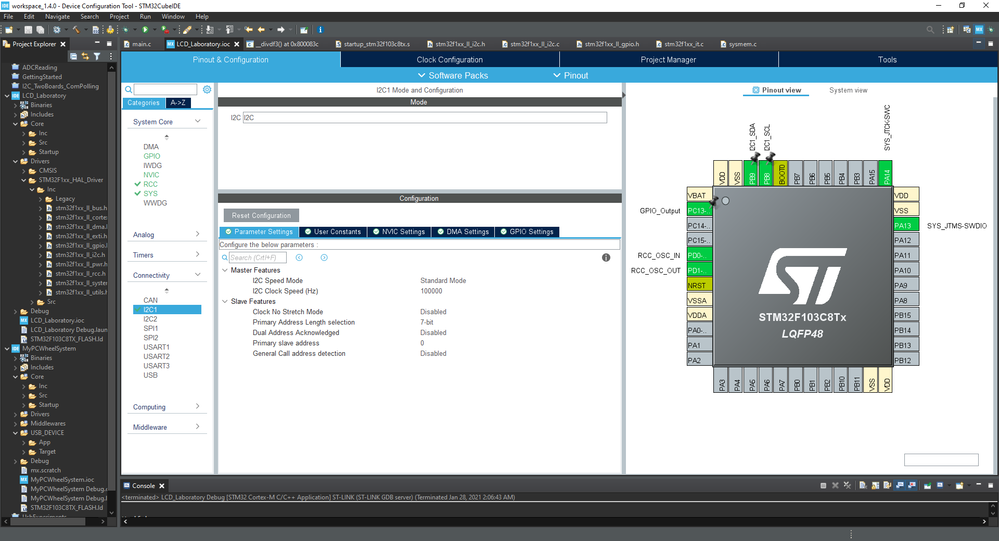Open the Navigate menu
Screen dimensions: 999x541
coord(57,17)
